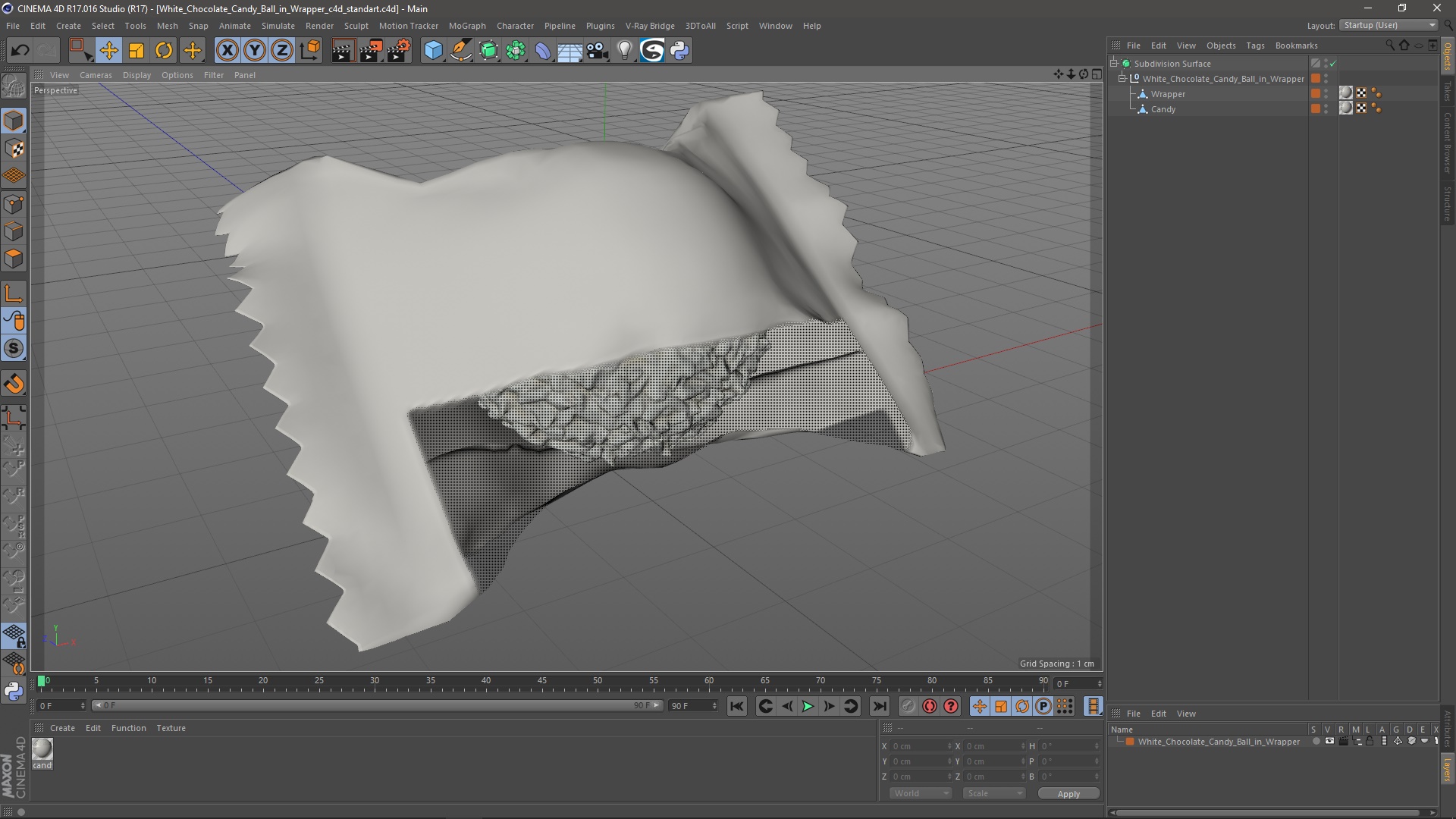Select the candy material thumbnail

pos(42,749)
